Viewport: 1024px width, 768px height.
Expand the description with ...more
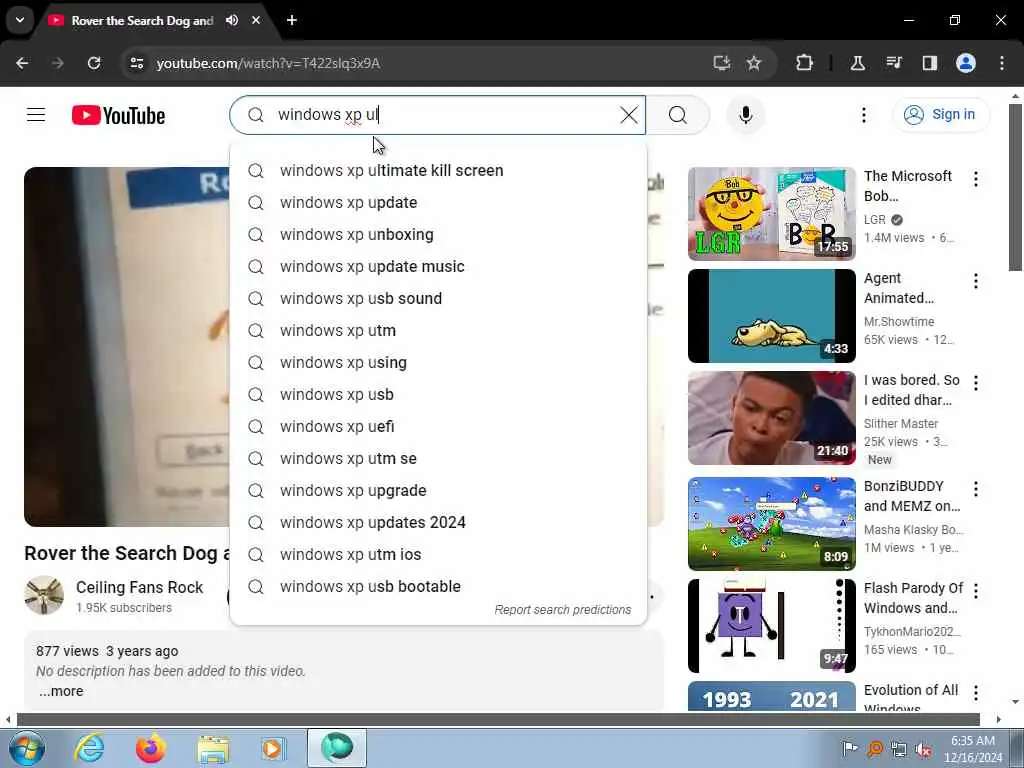pyautogui.click(x=61, y=691)
